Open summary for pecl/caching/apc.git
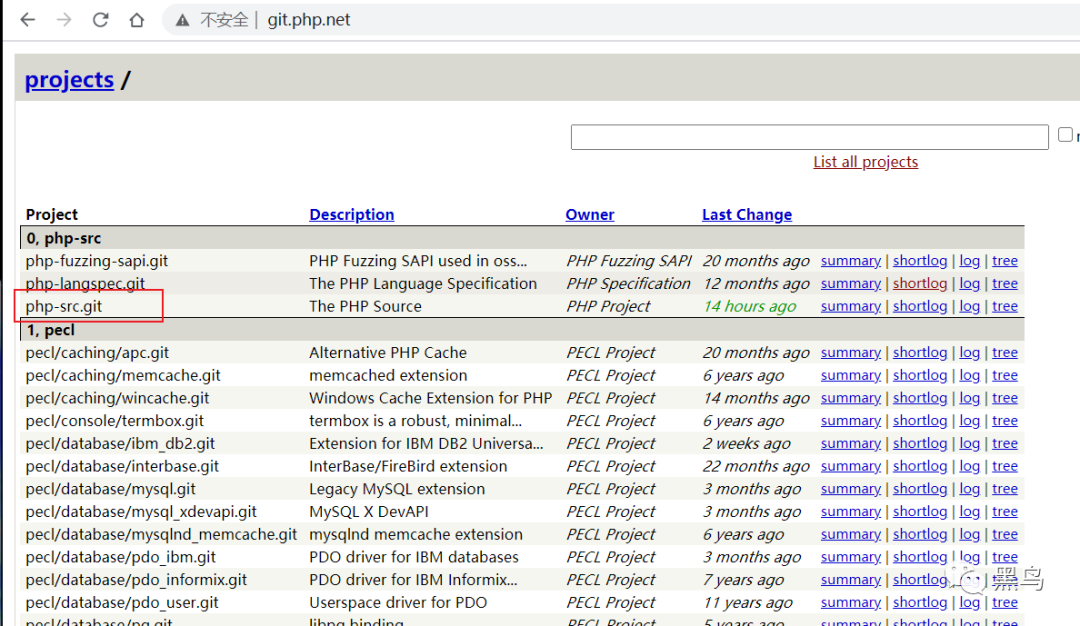The height and width of the screenshot is (626, 1080). (851, 353)
